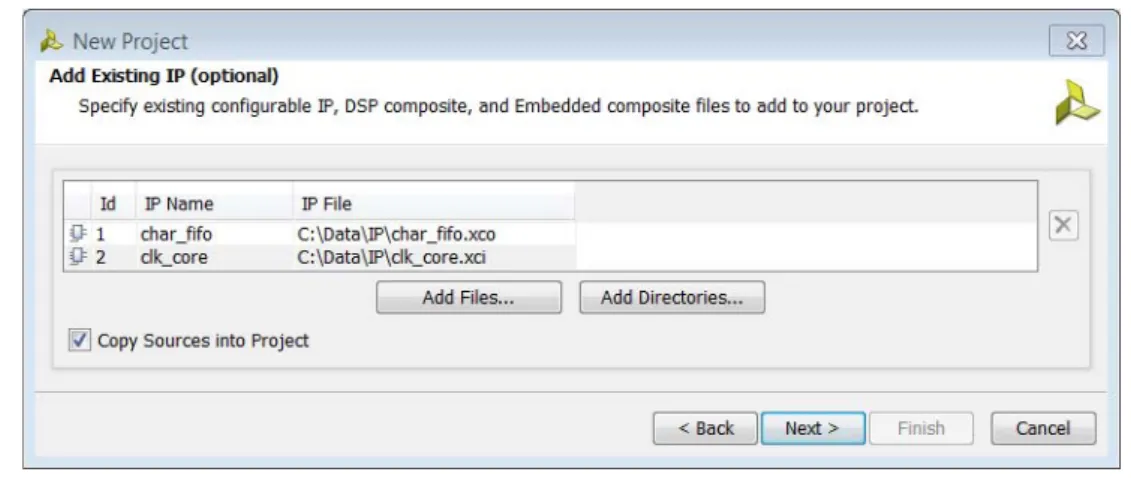This screenshot has width=1131, height=478.
Task: Go to previous step with Back
Action: [x=705, y=428]
